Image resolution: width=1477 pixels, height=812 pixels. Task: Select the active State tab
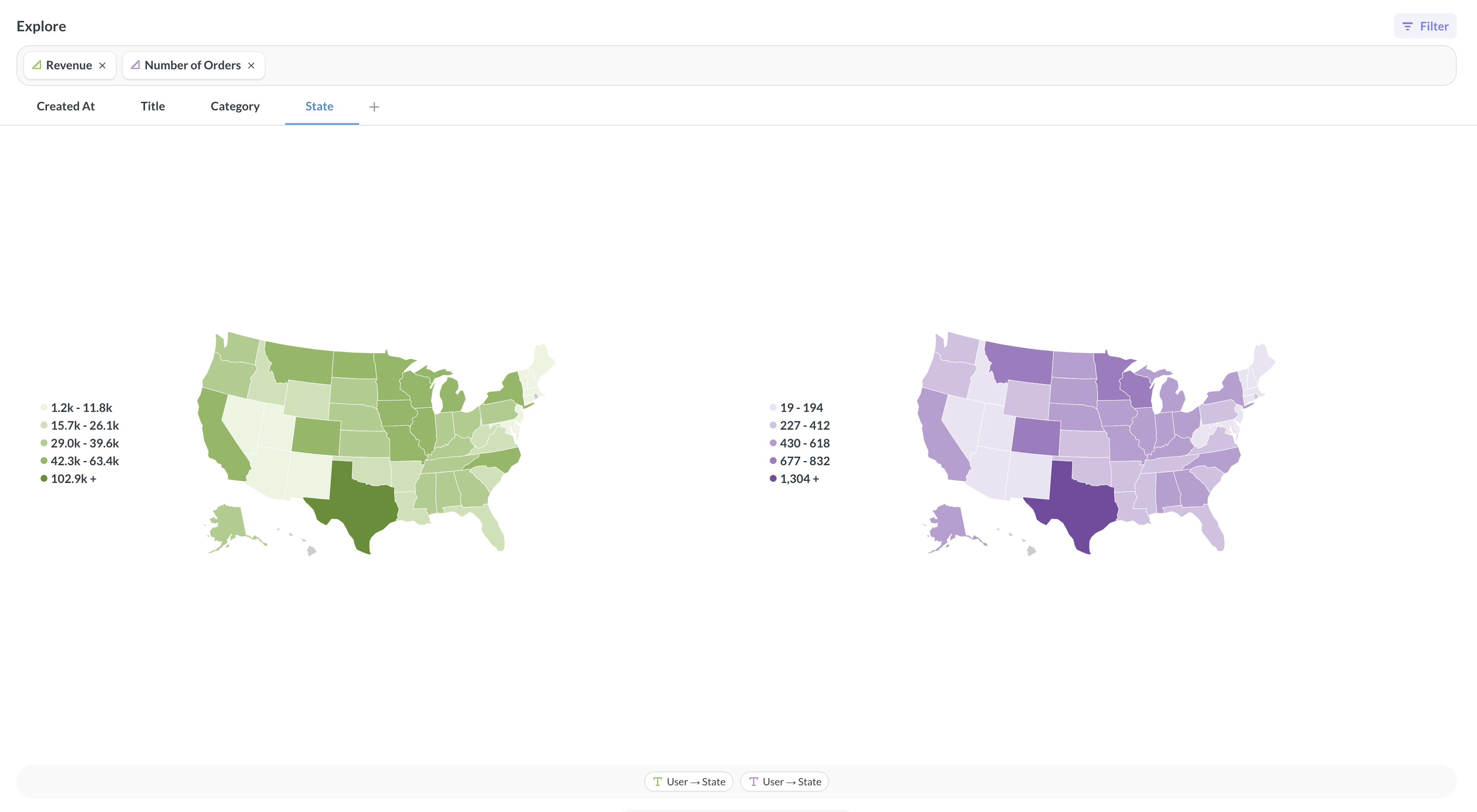tap(319, 106)
